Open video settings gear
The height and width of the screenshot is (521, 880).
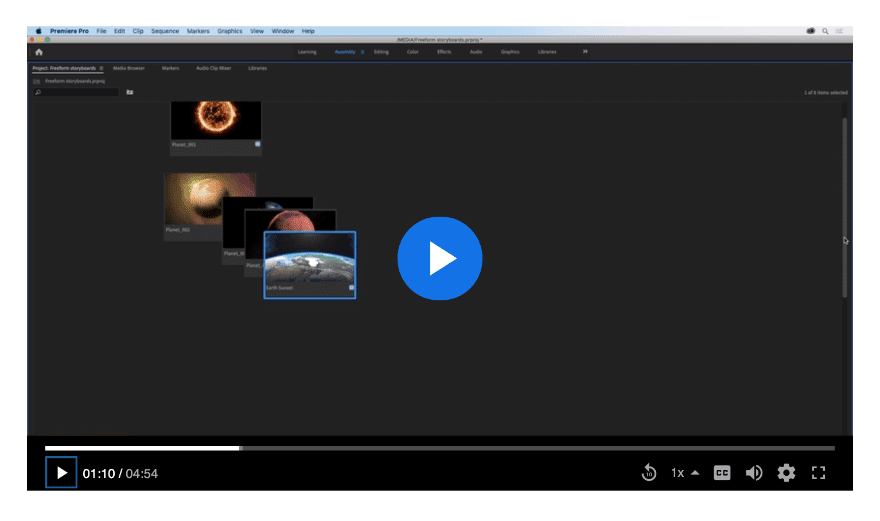[x=786, y=473]
